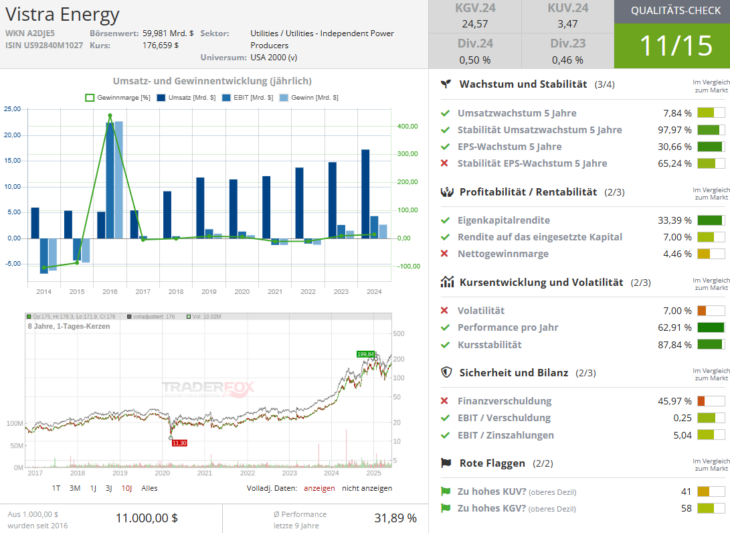730x533 pixels.
Task: Open Zu hohes KUV? red flag entry
Action: point(517,492)
